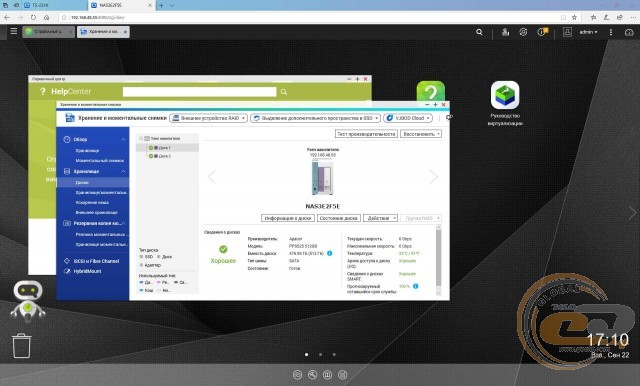Image resolution: width=640 pixels, height=386 pixels.
Task: Open the admin user dropdown
Action: click(588, 32)
